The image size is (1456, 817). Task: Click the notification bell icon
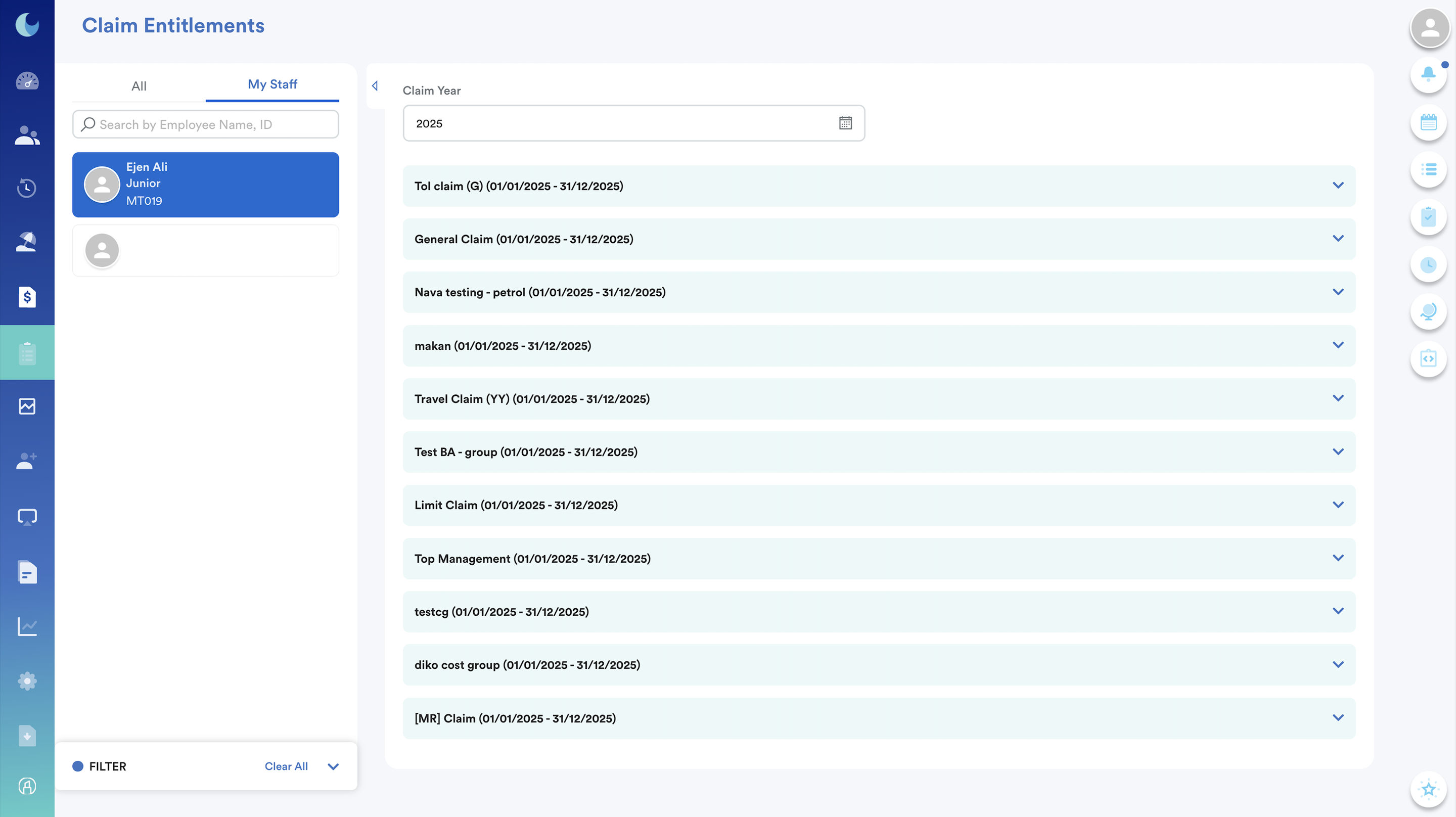click(x=1428, y=73)
